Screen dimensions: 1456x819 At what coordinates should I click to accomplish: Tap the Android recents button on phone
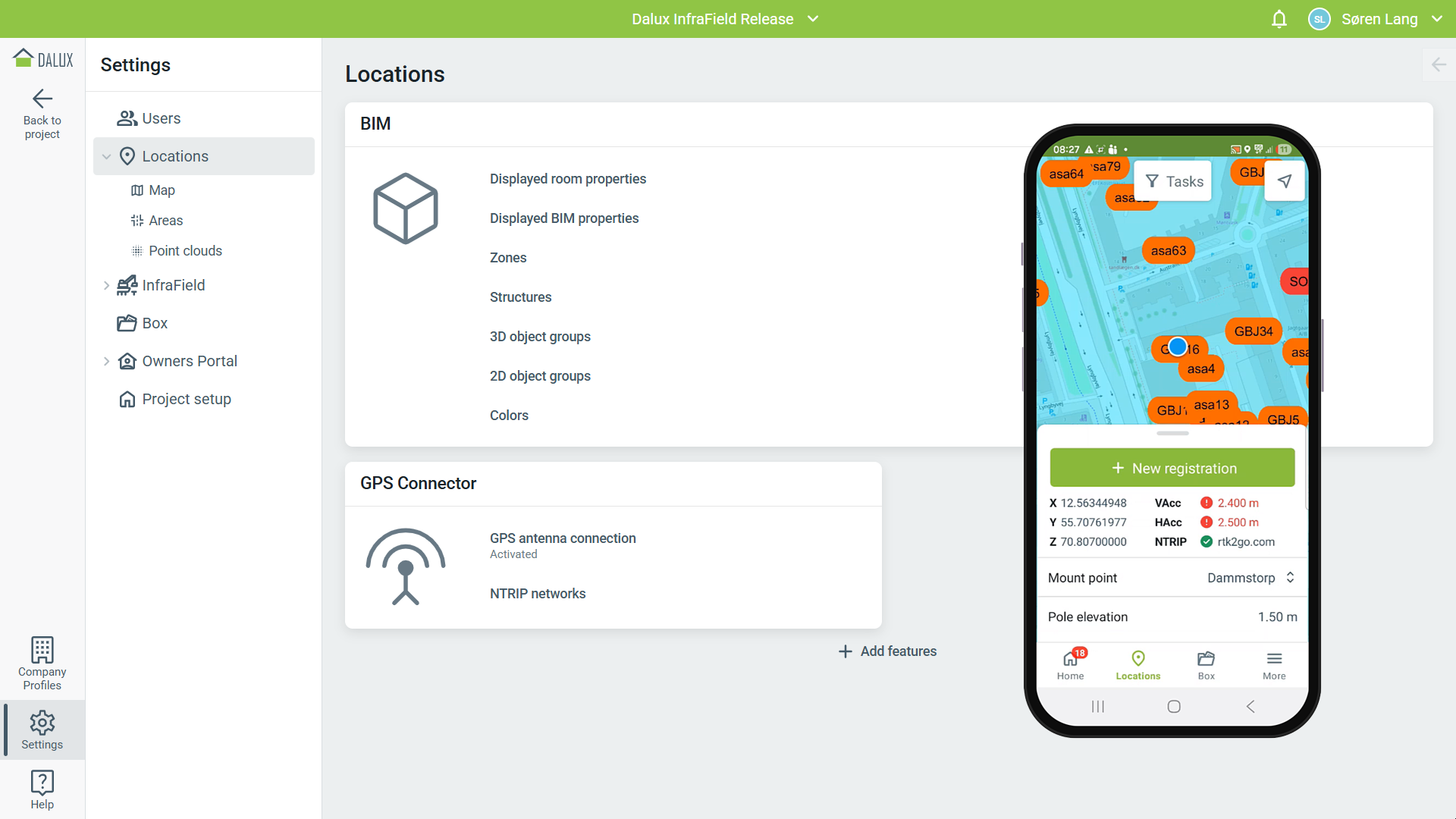tap(1097, 707)
